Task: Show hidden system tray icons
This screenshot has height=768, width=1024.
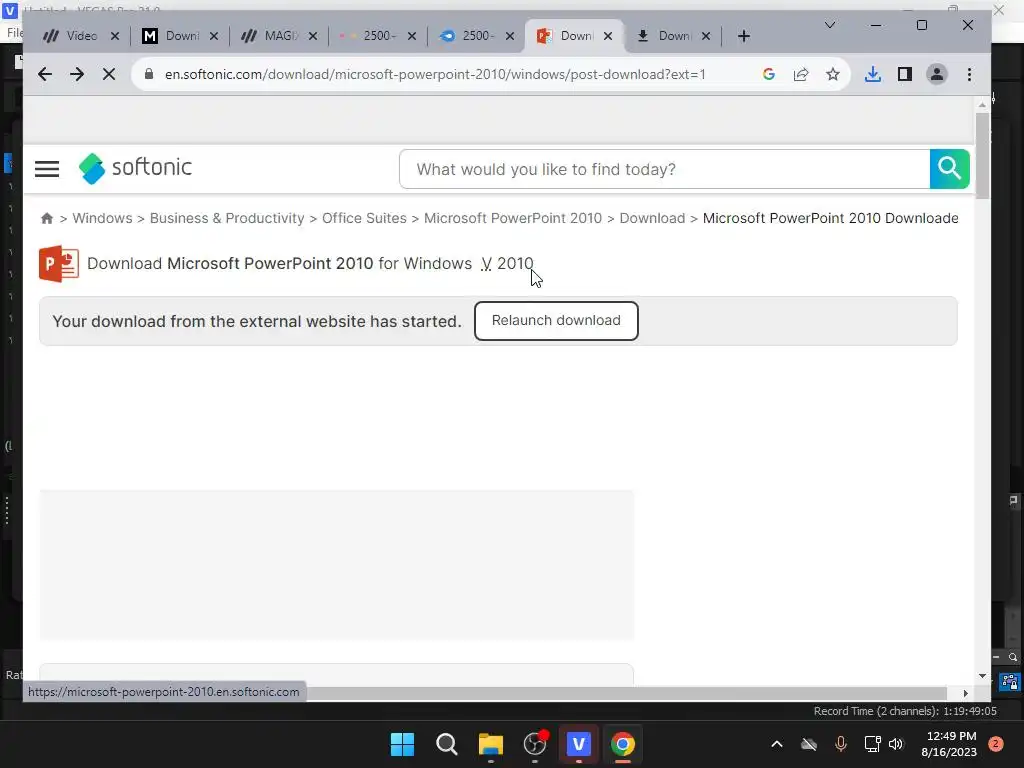Action: 776,744
